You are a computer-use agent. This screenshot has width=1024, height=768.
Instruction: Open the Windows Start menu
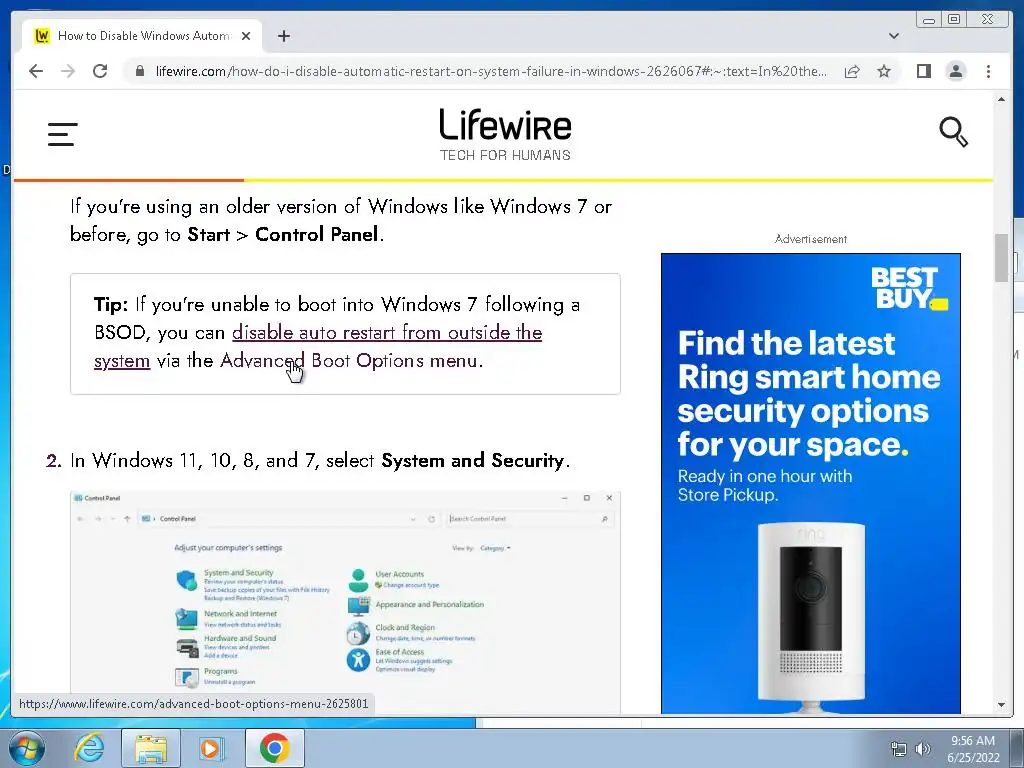click(27, 748)
